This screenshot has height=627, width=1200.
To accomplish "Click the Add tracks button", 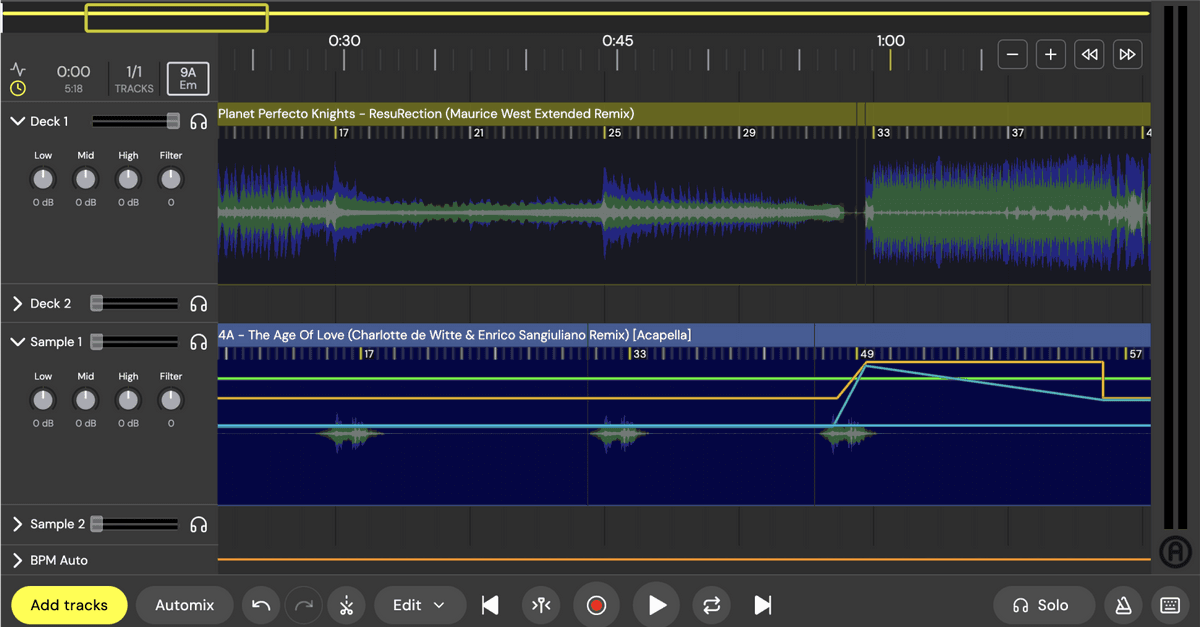I will [x=69, y=605].
